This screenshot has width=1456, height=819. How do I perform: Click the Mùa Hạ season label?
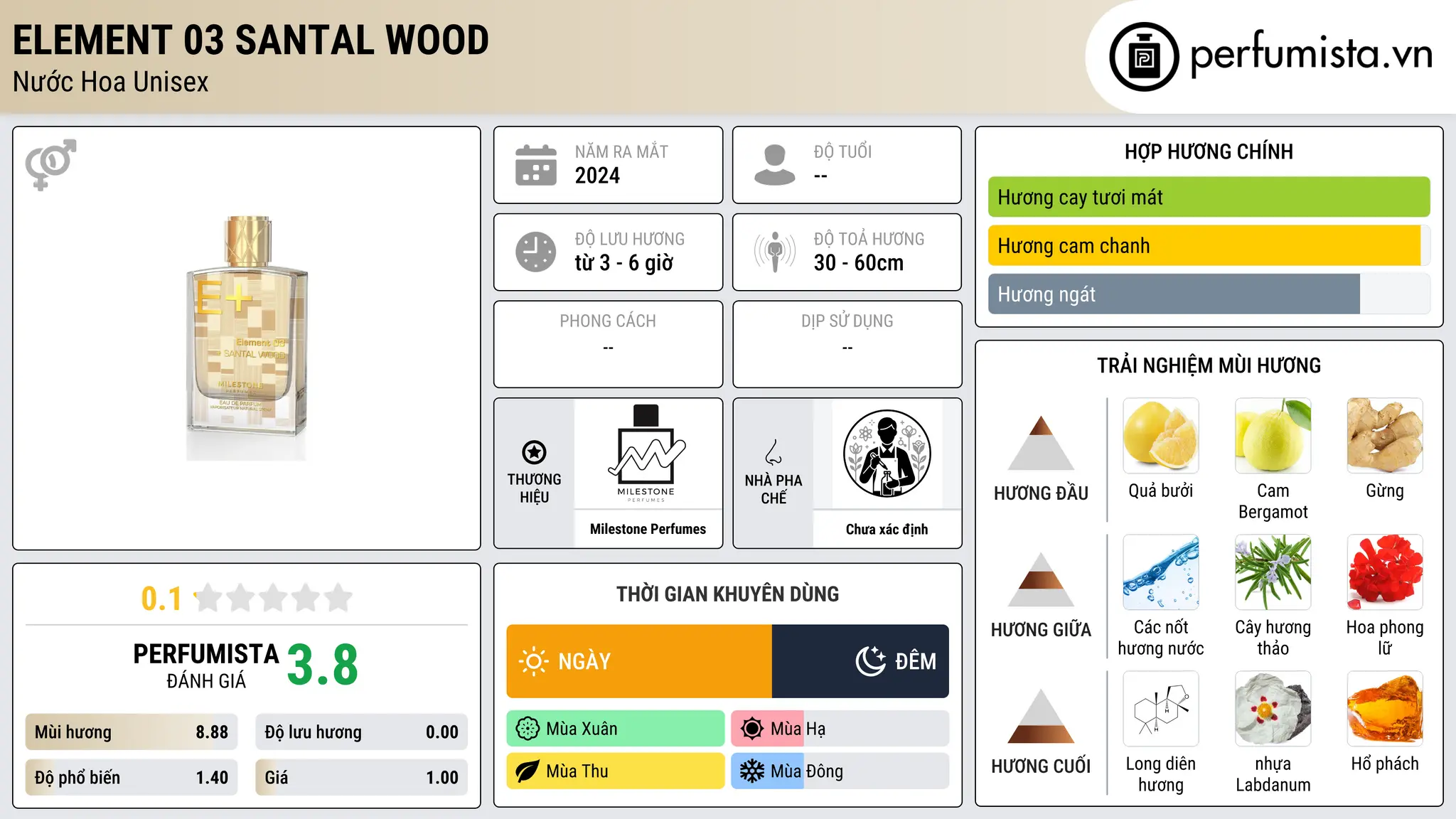click(798, 729)
